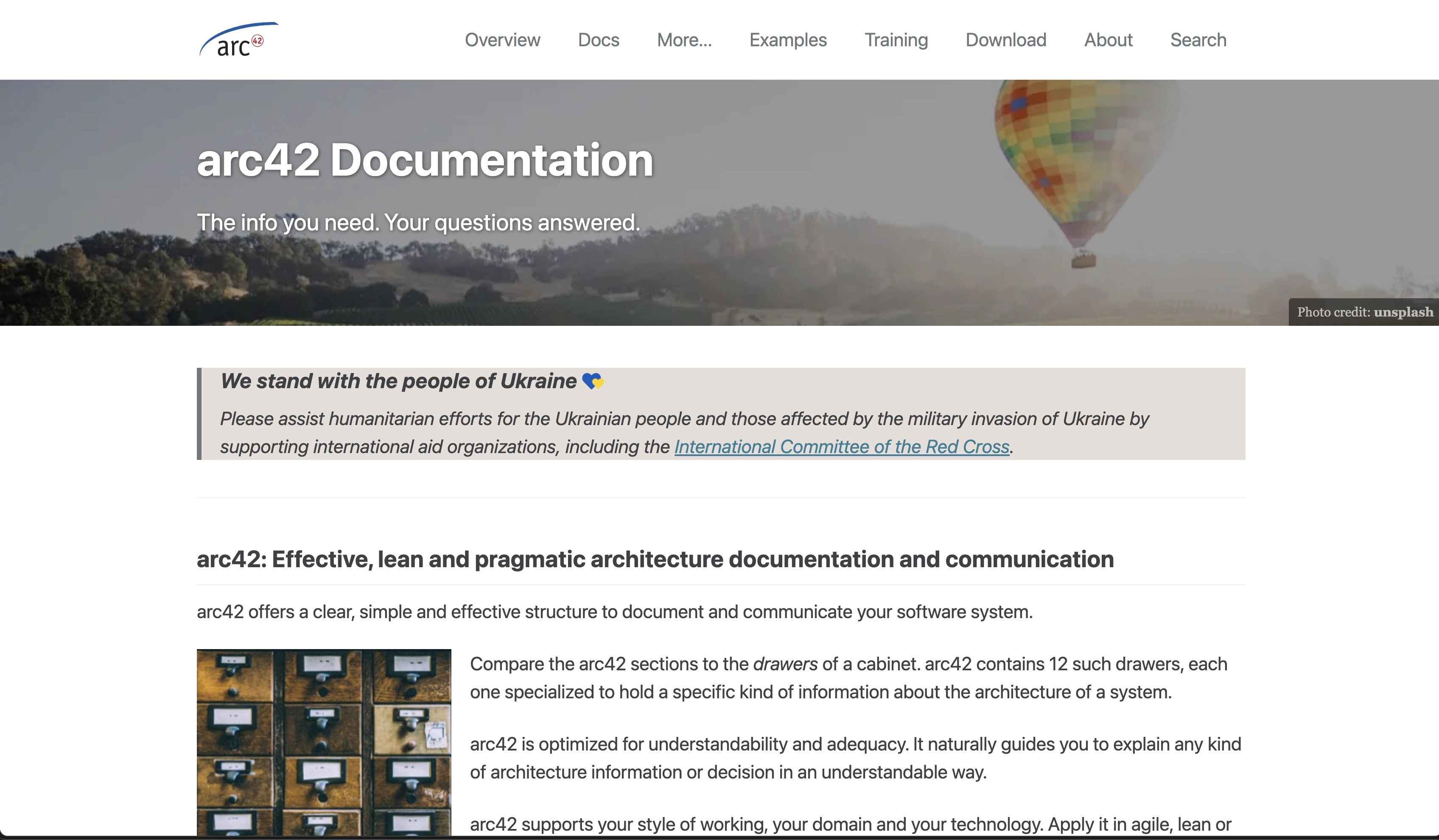Image resolution: width=1439 pixels, height=840 pixels.
Task: Click the cabinet drawers image
Action: tap(324, 742)
